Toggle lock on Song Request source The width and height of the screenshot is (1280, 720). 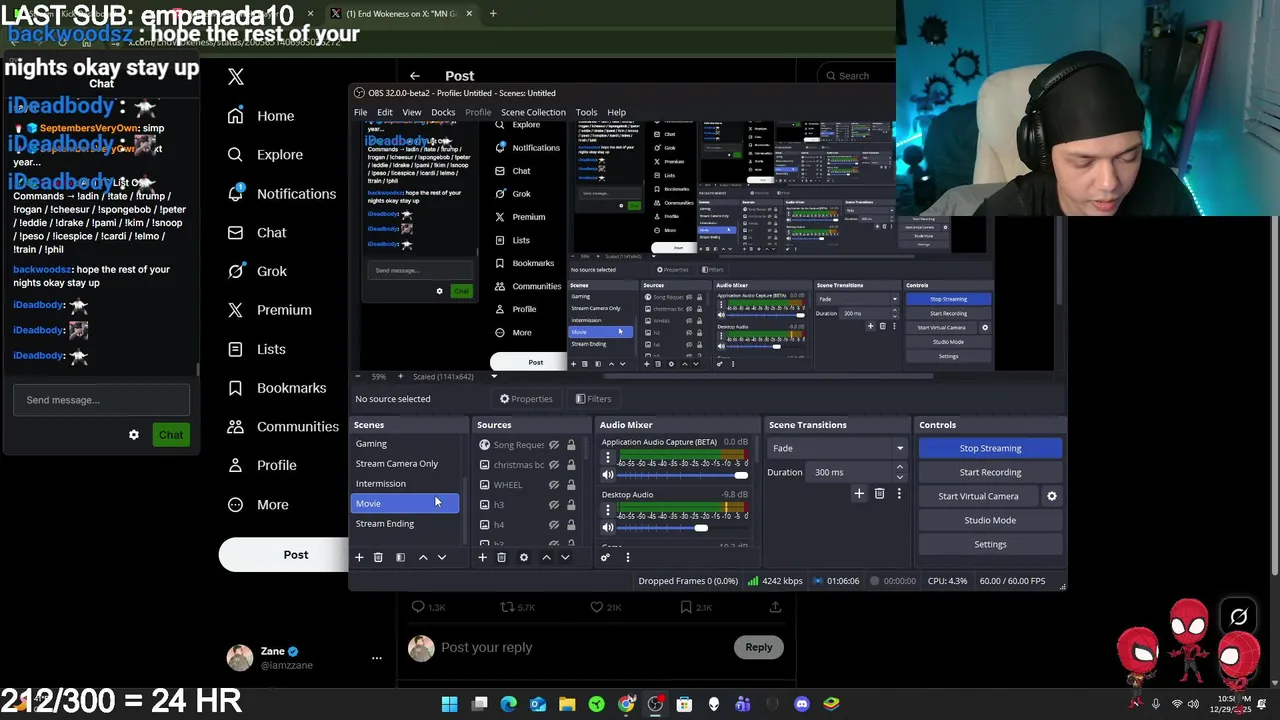[x=571, y=445]
